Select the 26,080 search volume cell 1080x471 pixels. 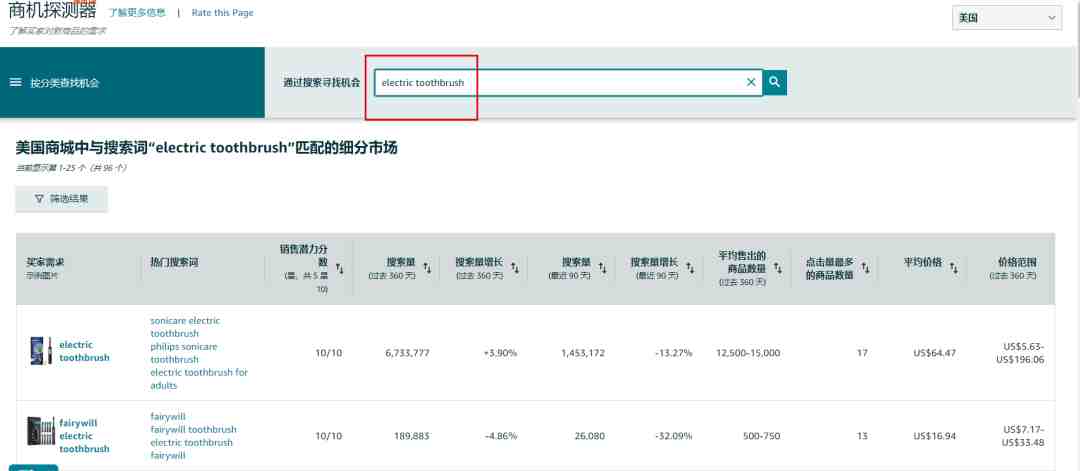pyautogui.click(x=590, y=437)
